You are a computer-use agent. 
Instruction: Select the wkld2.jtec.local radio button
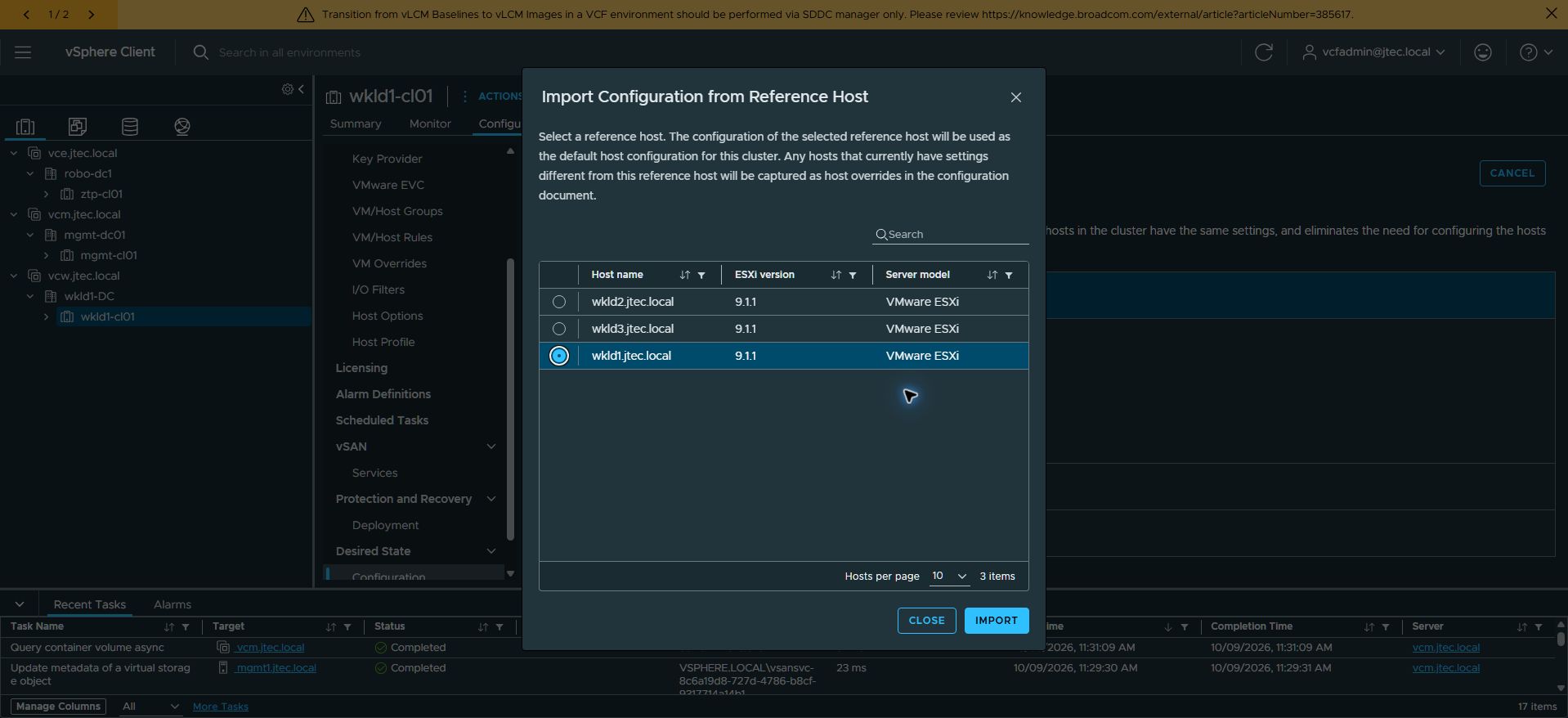click(x=559, y=302)
